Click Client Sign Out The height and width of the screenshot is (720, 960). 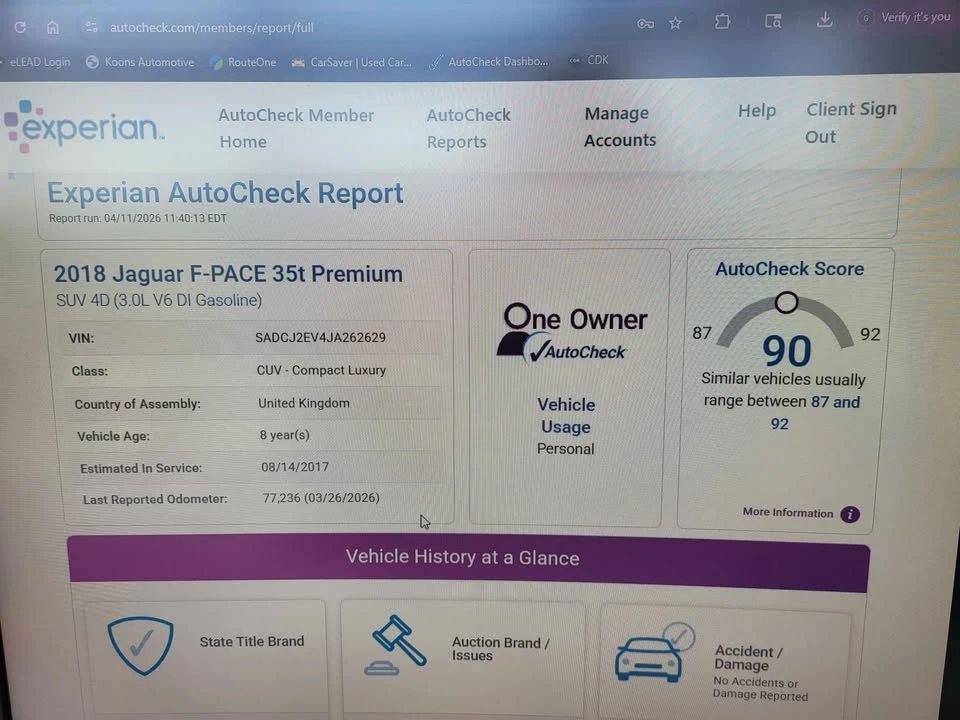(851, 122)
